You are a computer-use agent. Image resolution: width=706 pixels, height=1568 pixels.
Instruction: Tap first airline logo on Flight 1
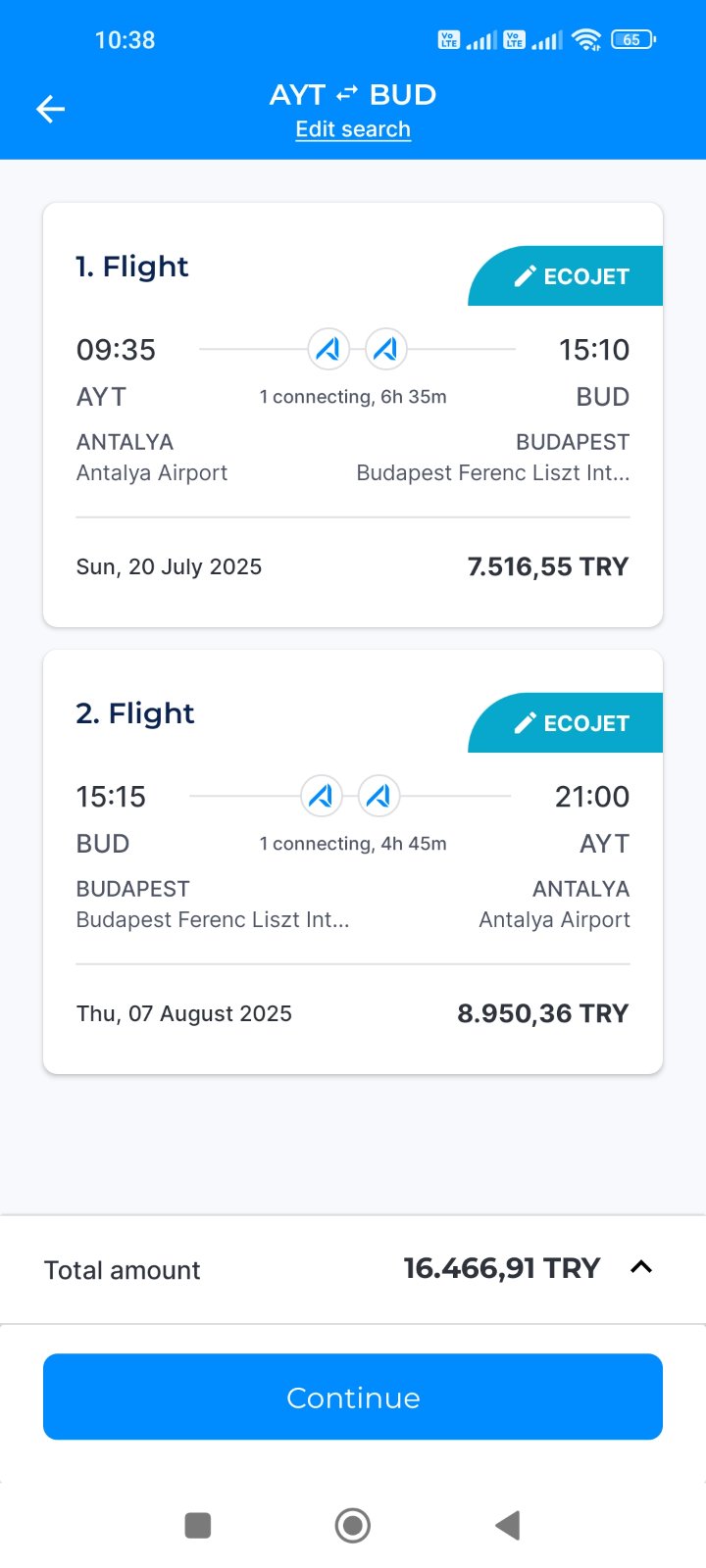pos(328,349)
